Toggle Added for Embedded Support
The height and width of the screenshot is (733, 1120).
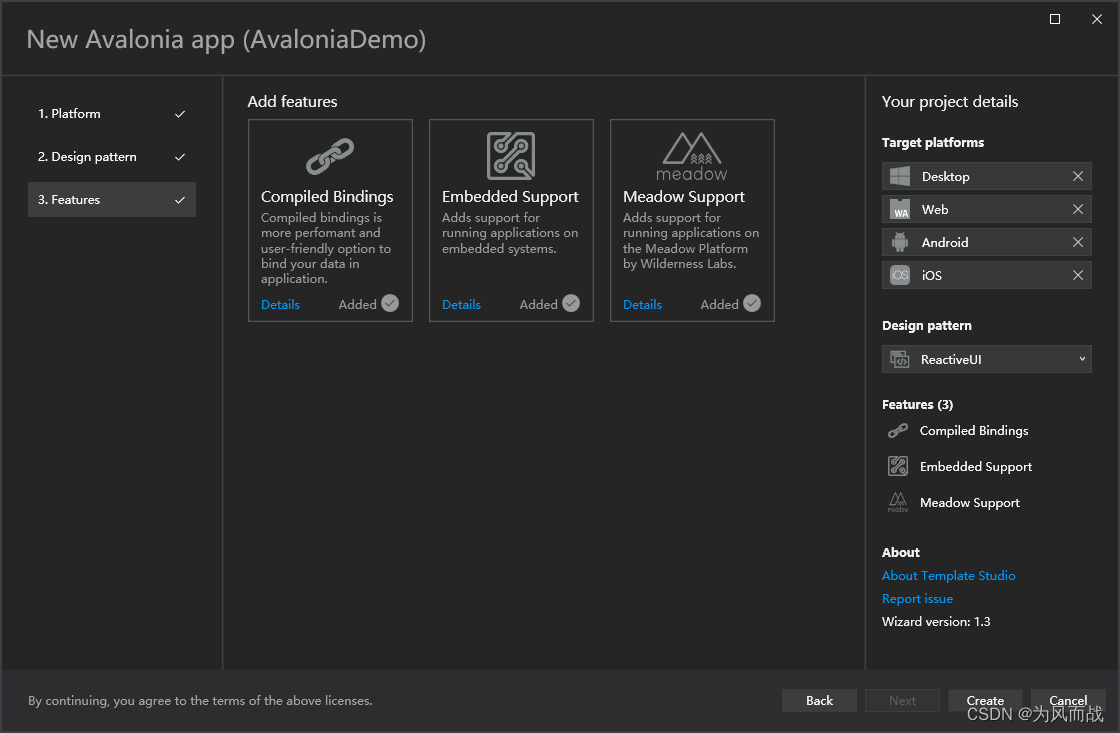[x=572, y=304]
